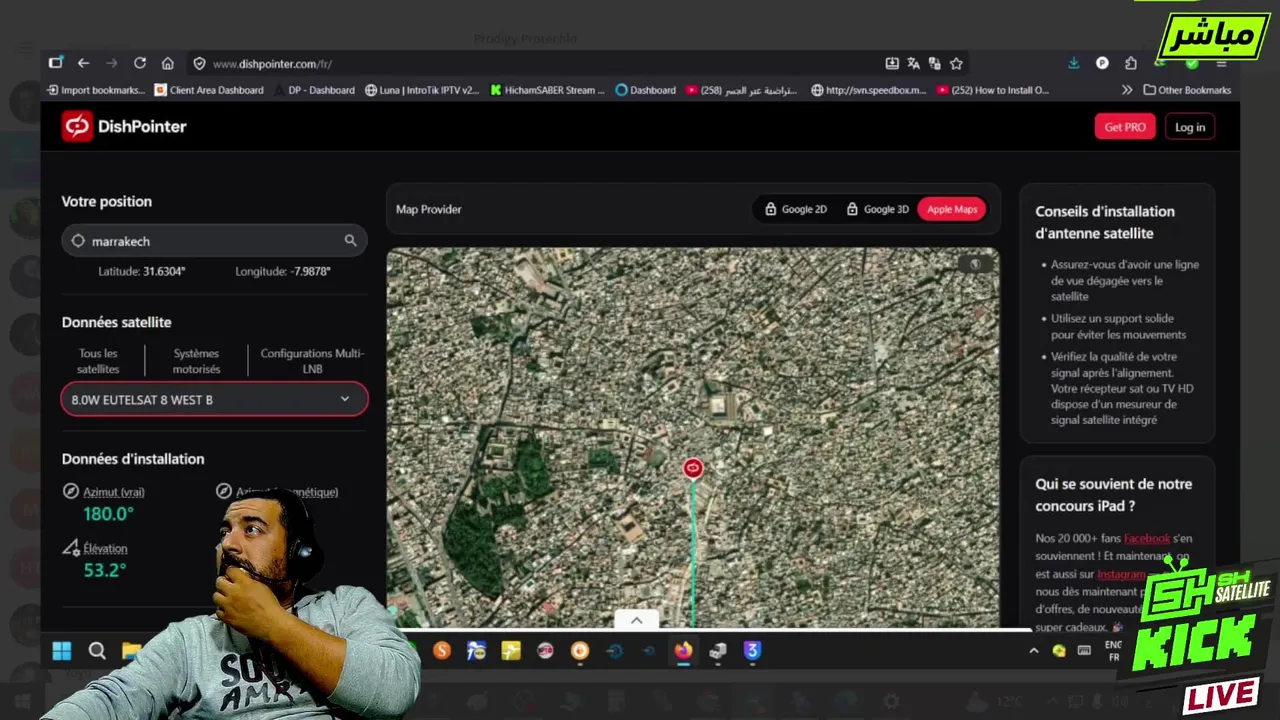Open Luna IntroTik IPTV bookmark
Viewport: 1280px width, 720px height.
coord(422,90)
